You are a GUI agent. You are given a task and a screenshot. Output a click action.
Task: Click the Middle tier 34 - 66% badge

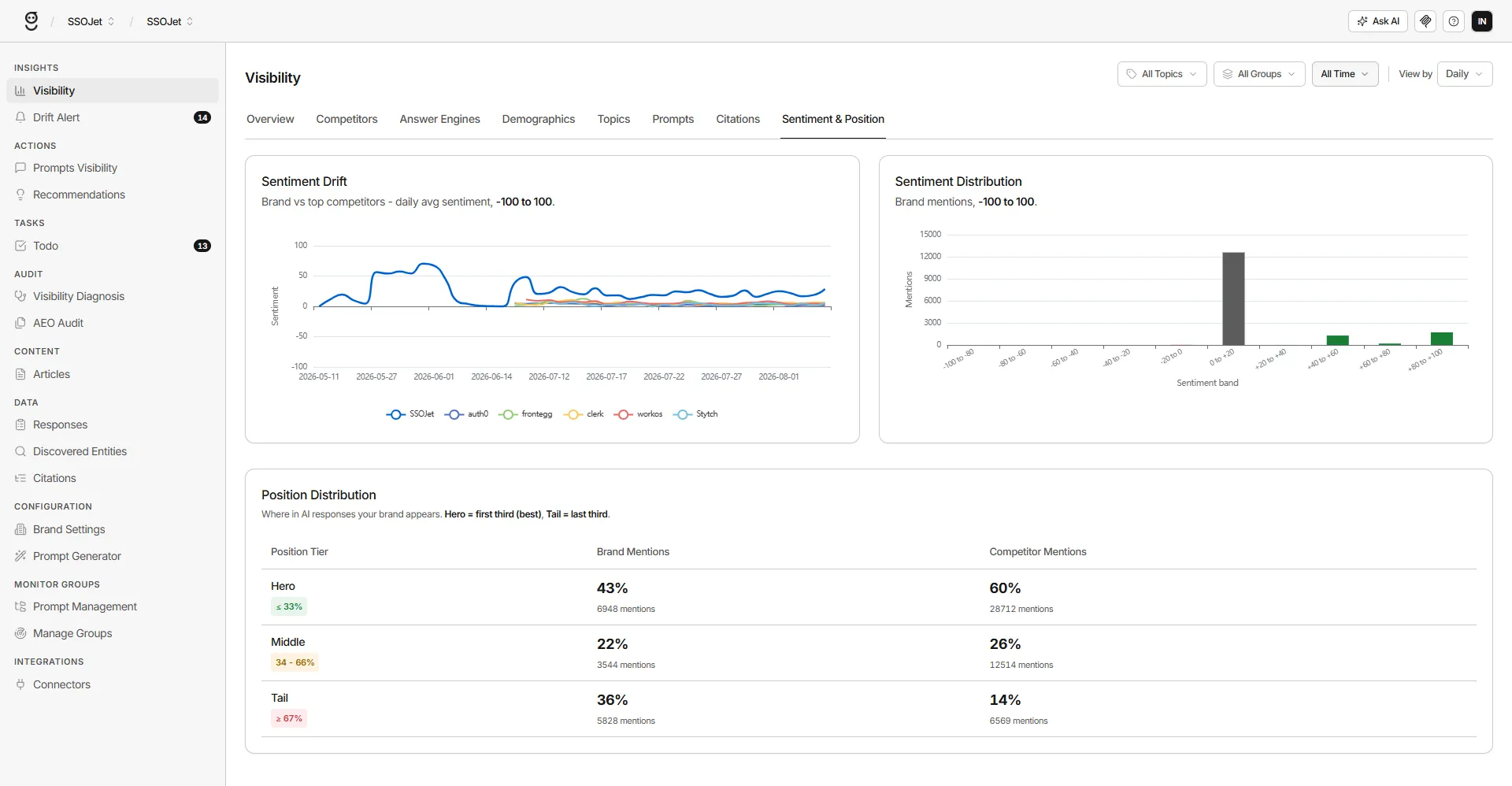(x=295, y=662)
